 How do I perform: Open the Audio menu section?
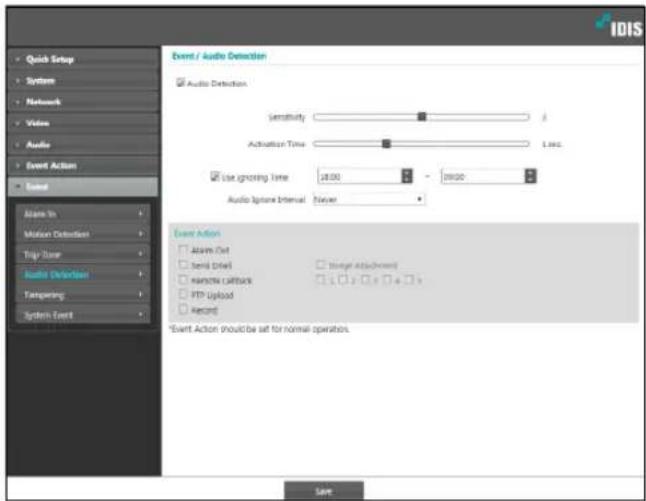(x=83, y=145)
